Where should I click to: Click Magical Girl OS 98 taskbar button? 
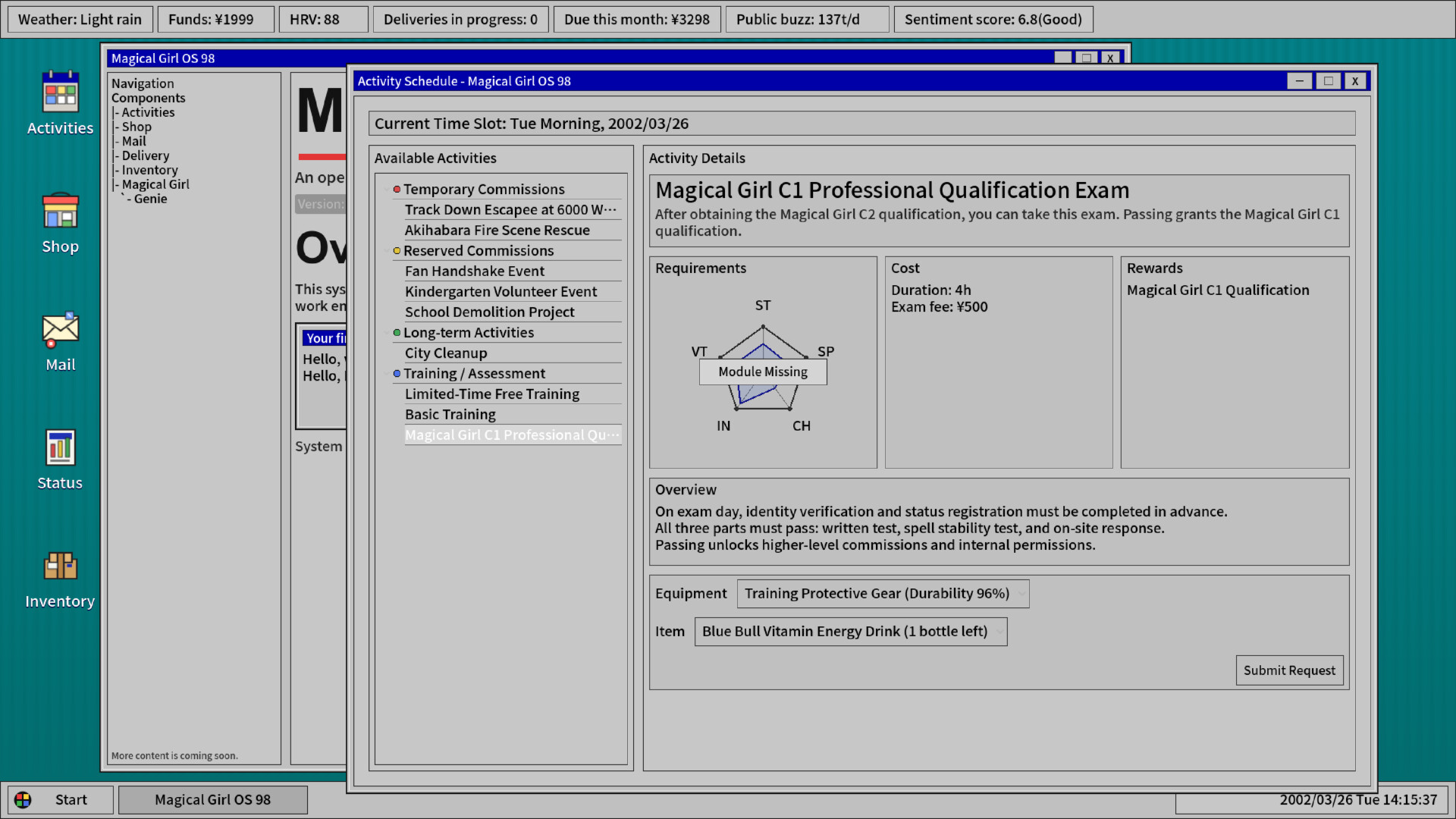213,800
